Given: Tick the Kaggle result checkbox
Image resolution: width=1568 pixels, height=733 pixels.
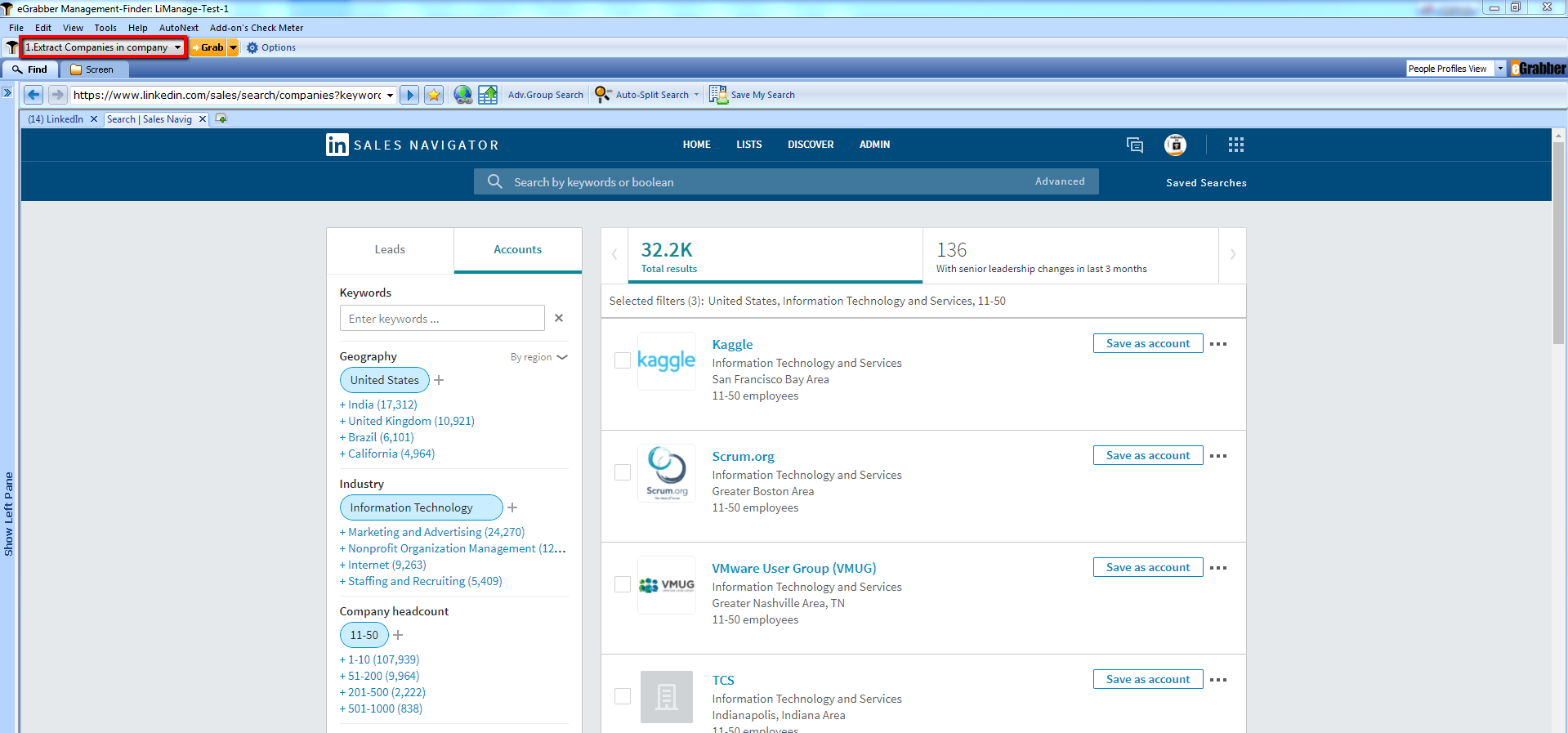Looking at the screenshot, I should 623,360.
